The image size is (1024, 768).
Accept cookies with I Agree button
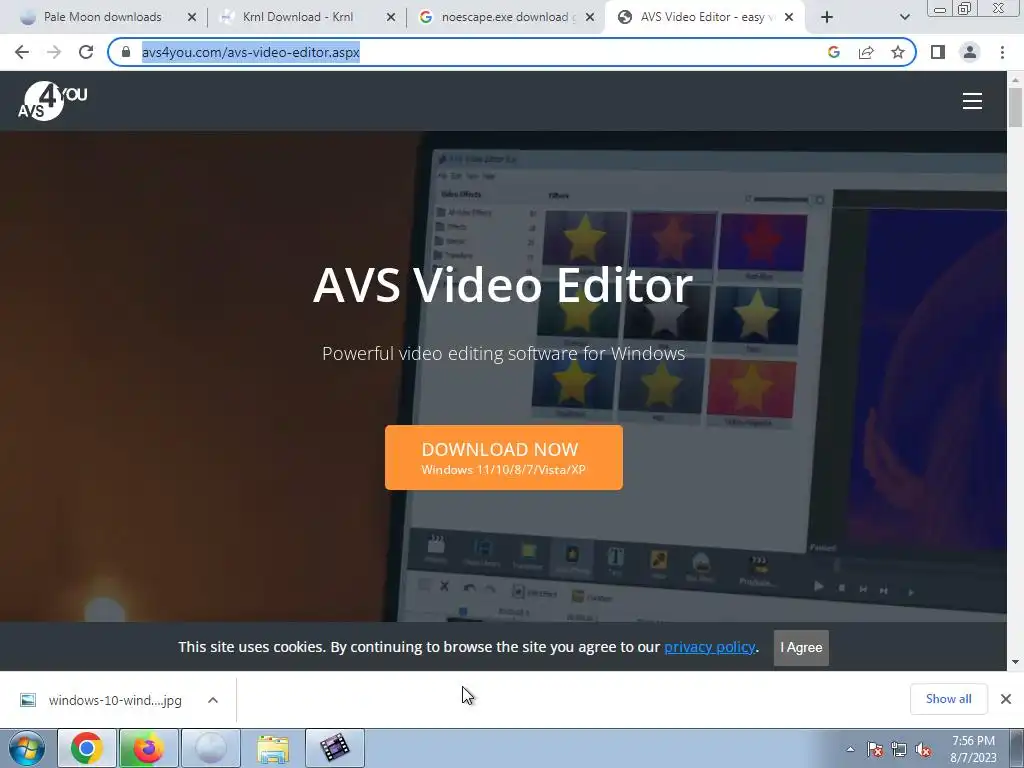pyautogui.click(x=801, y=647)
